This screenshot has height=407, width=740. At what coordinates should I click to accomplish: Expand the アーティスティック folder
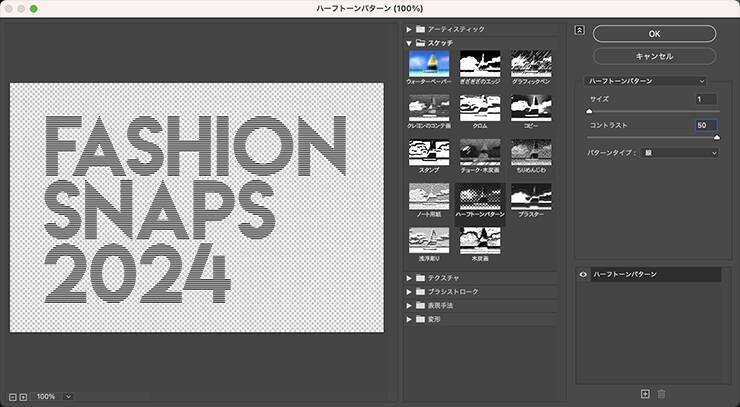[409, 29]
